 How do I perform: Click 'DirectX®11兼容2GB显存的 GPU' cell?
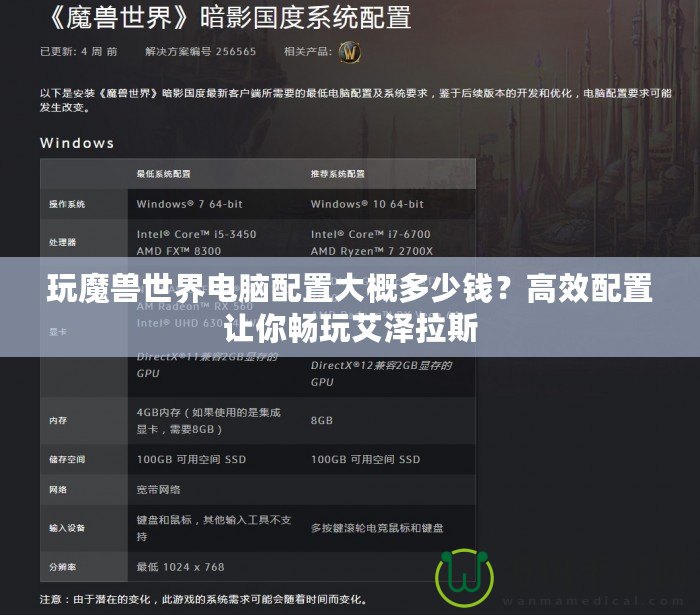(207, 365)
